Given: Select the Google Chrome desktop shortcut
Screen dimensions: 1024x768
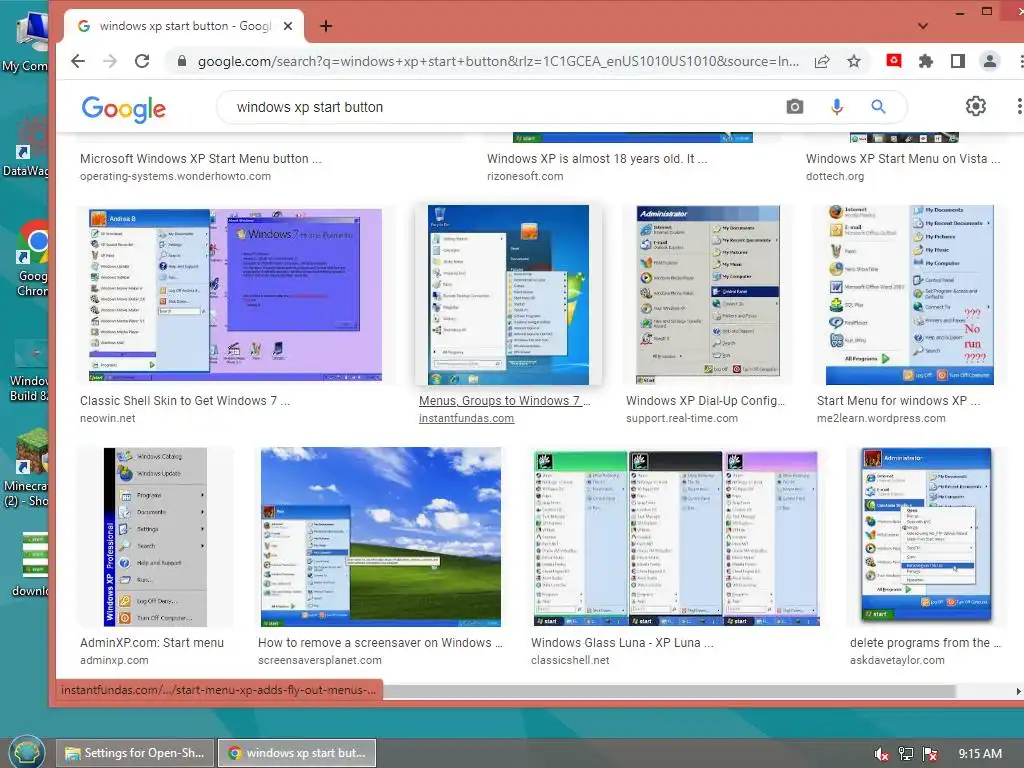Looking at the screenshot, I should point(30,259).
